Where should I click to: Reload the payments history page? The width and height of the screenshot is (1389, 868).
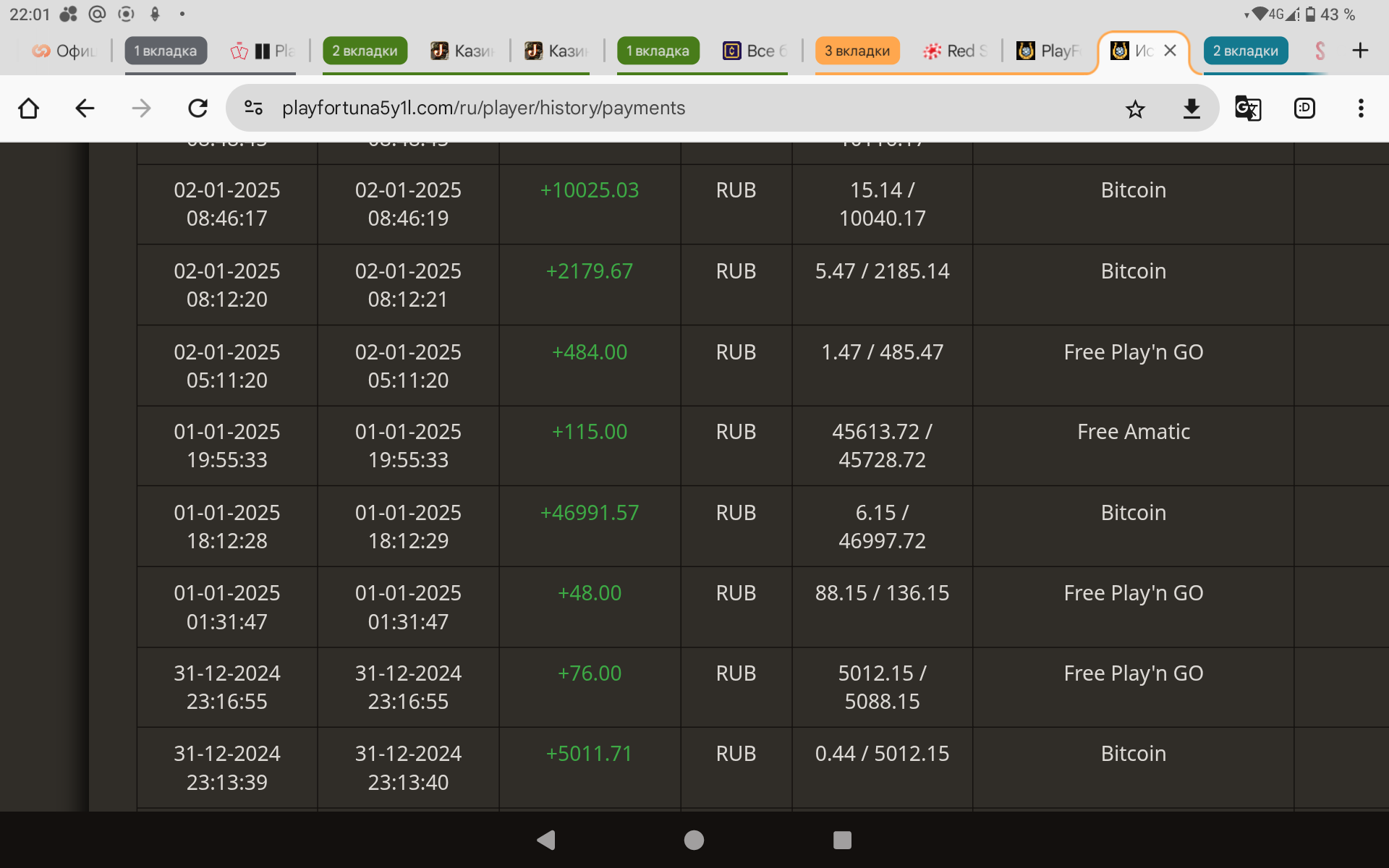click(197, 109)
